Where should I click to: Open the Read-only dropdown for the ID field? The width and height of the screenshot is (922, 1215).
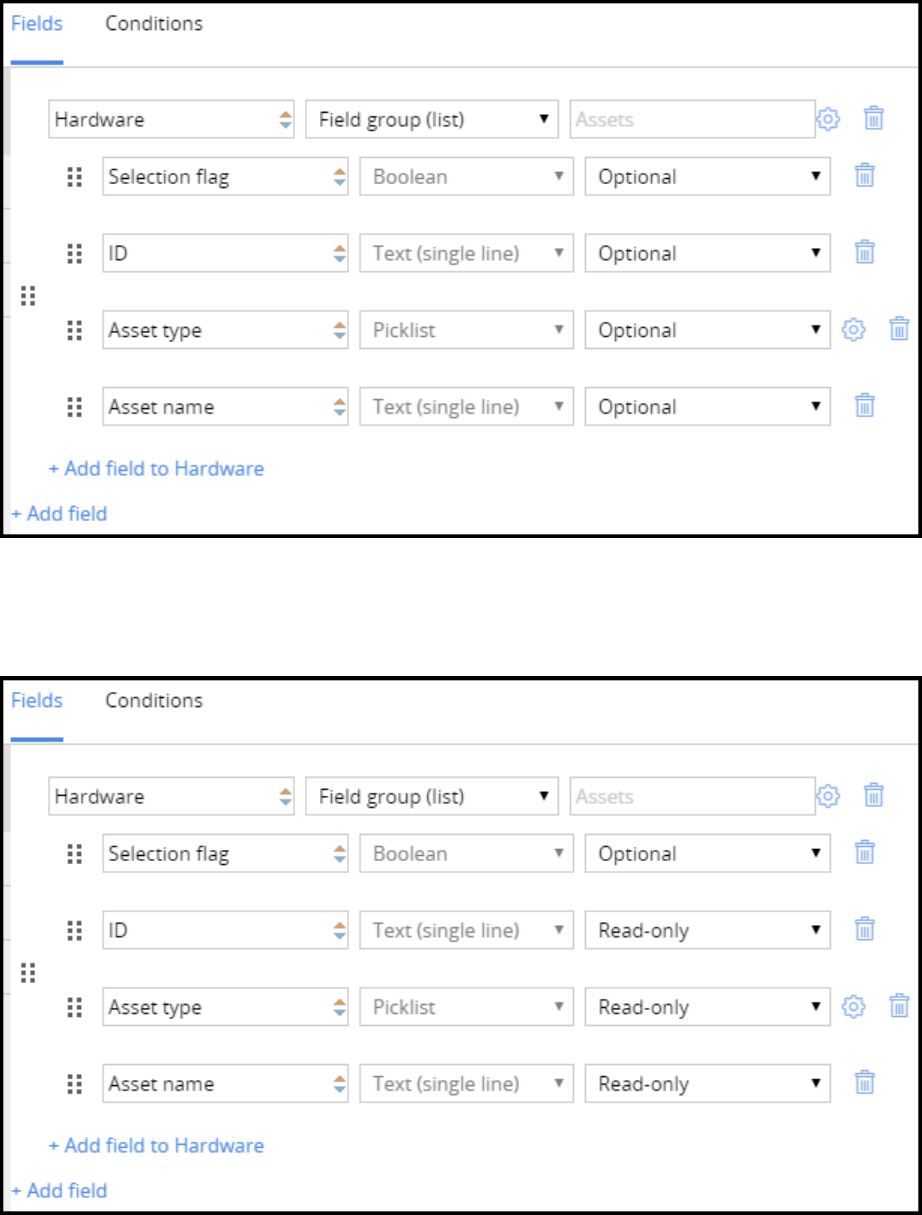point(707,931)
